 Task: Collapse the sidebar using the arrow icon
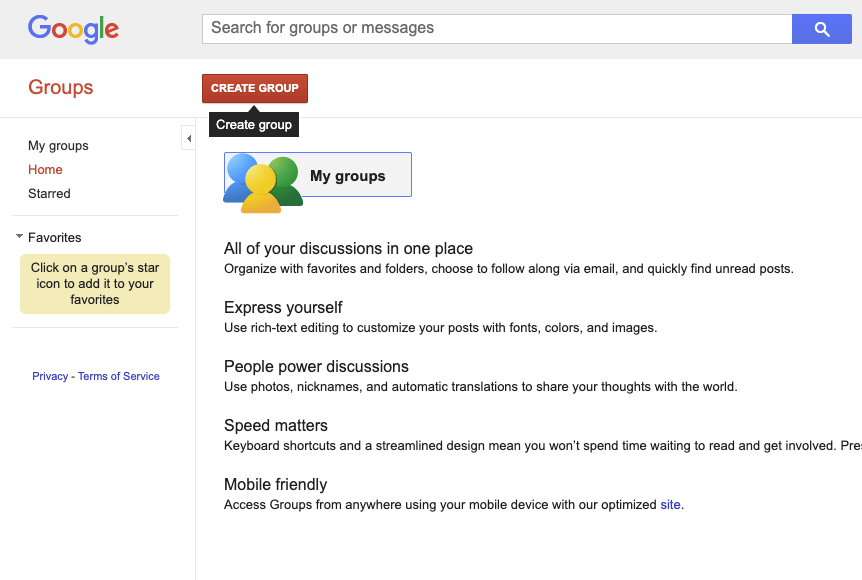click(x=189, y=137)
